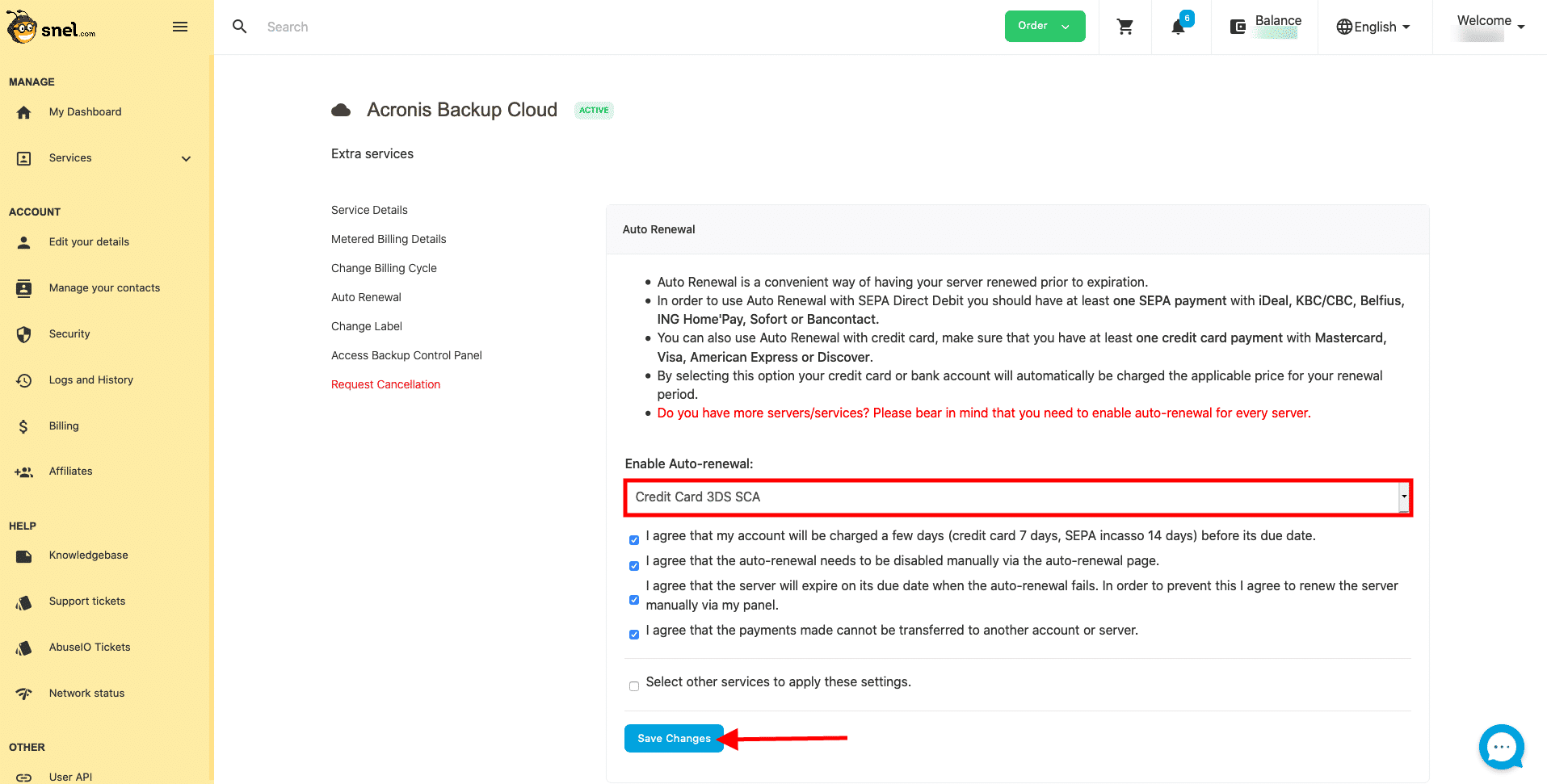Open the Enable Auto-renewal payment dropdown

click(x=1018, y=497)
